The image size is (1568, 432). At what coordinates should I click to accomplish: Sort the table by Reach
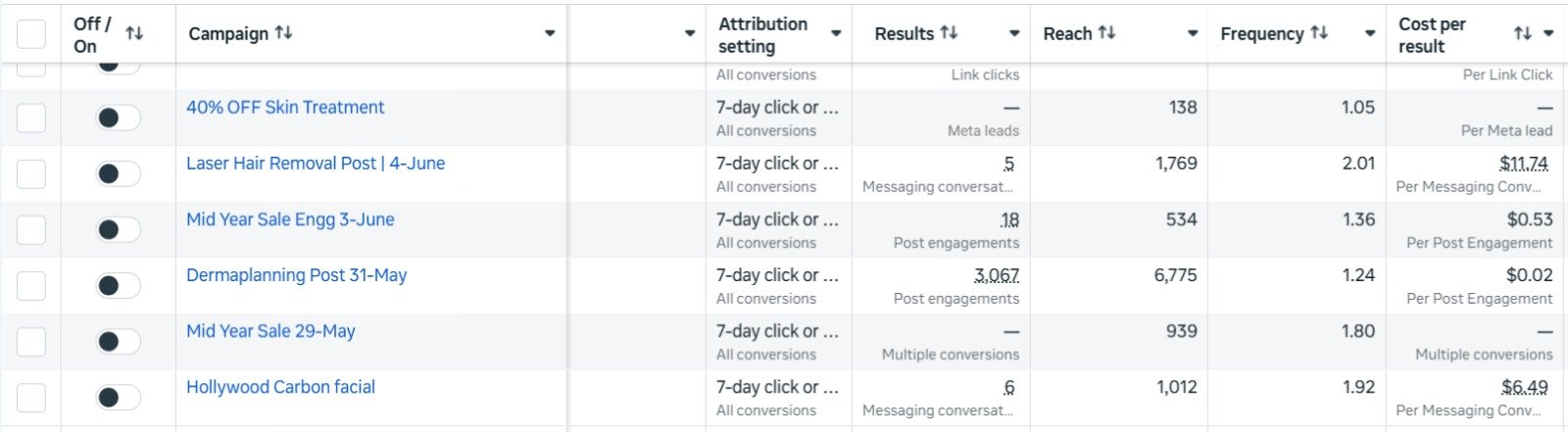coord(1106,33)
